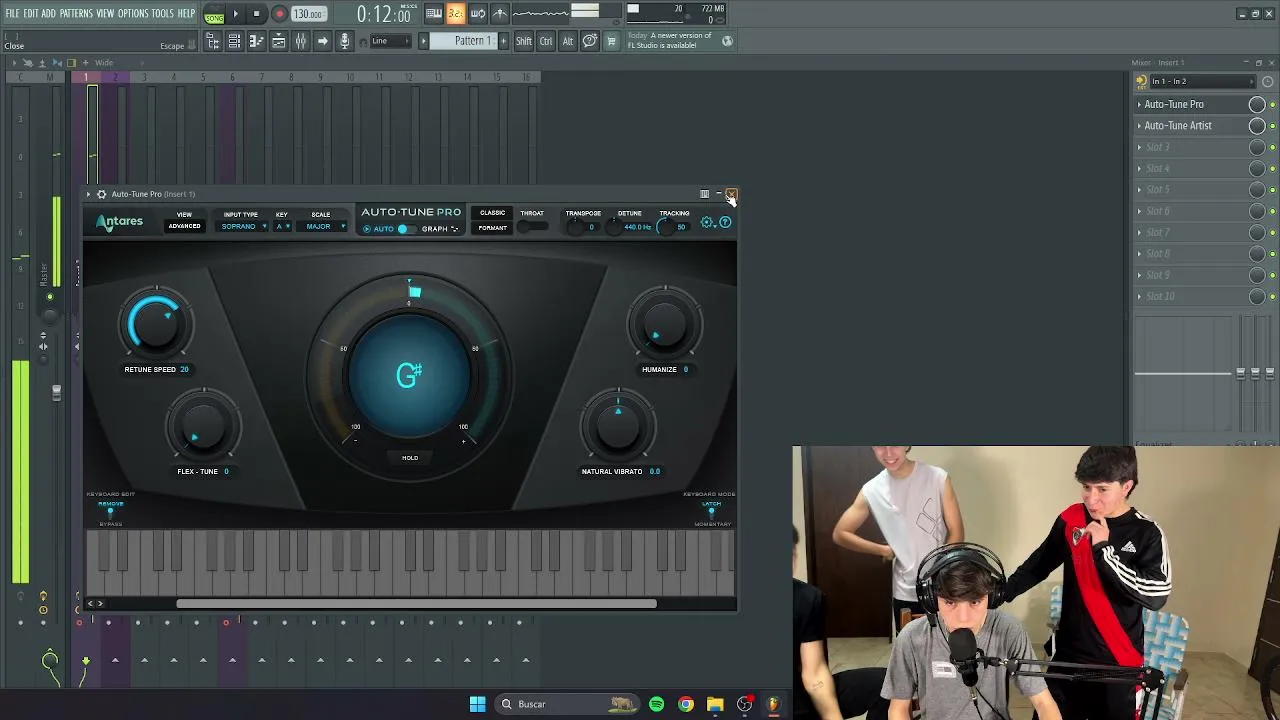Screen dimensions: 1280x720
Task: Open the KEY dropdown showing A
Action: pos(282,227)
